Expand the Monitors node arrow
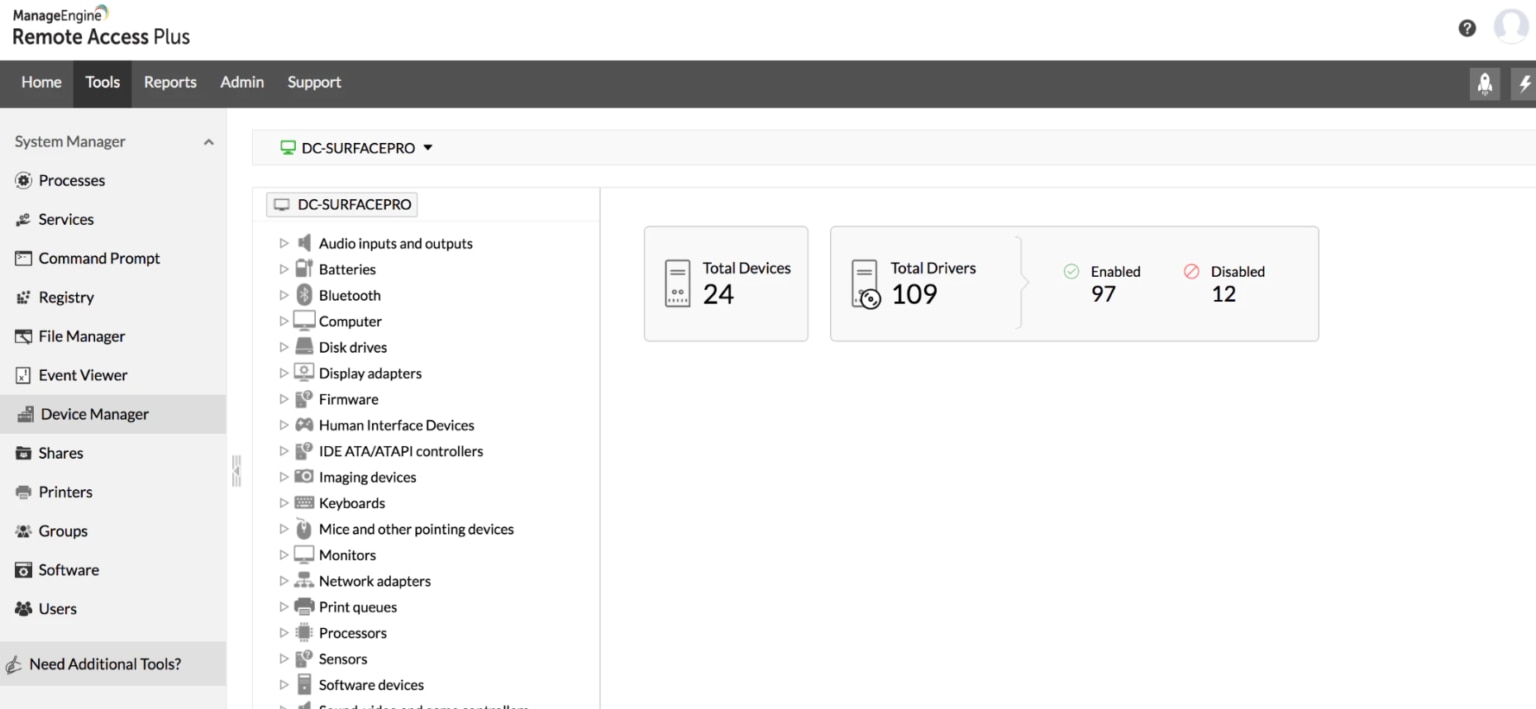This screenshot has width=1536, height=709. point(284,555)
